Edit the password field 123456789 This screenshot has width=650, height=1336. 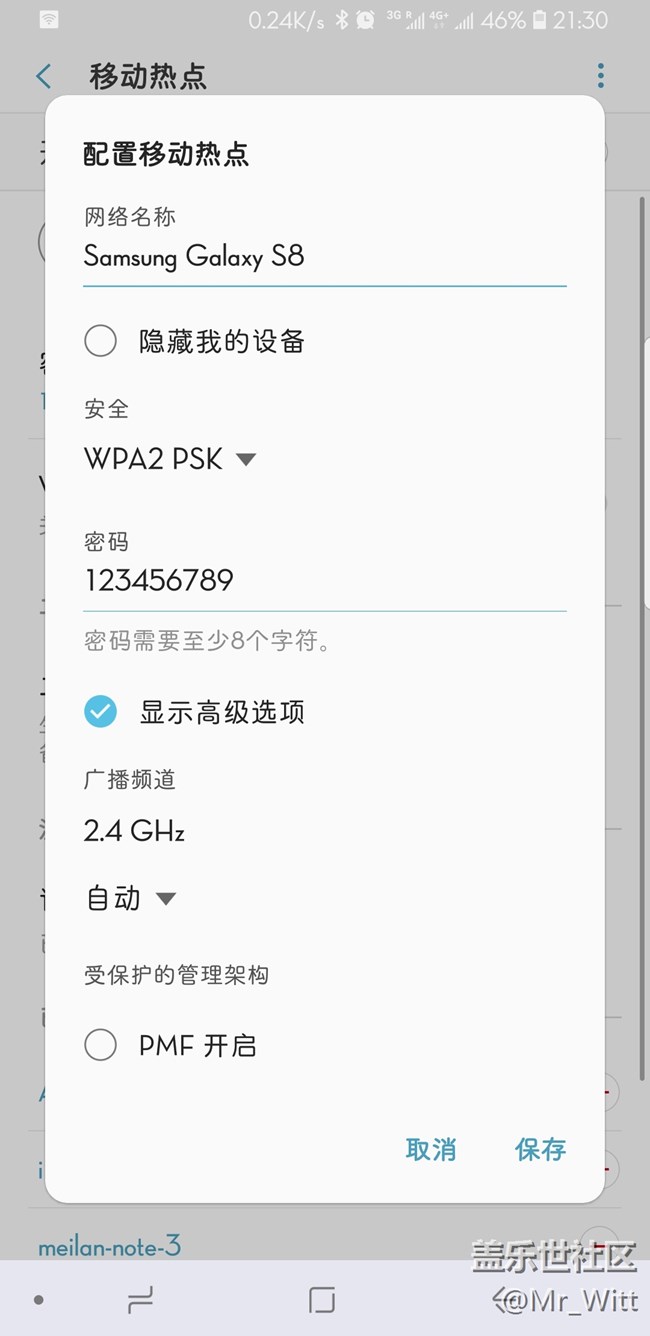(x=325, y=582)
